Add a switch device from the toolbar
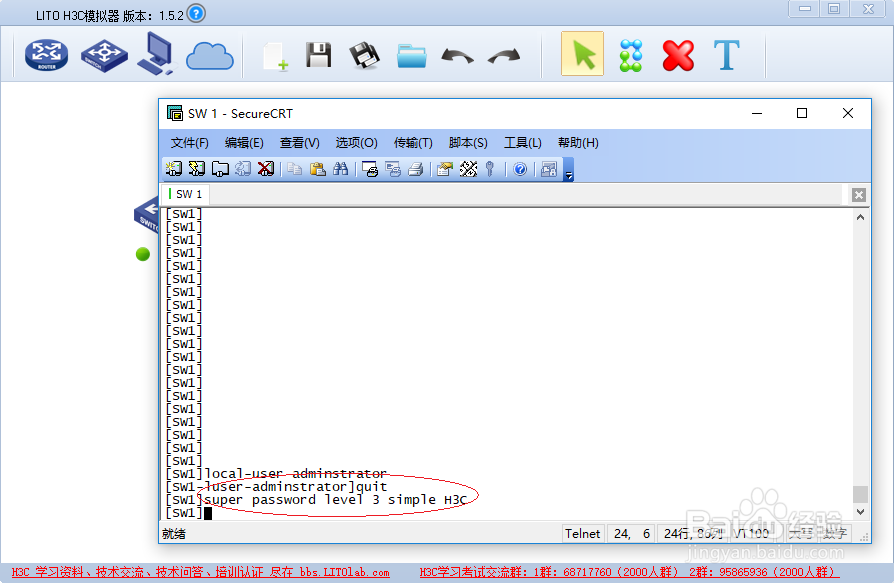Screen dimensions: 894x583 (104, 55)
